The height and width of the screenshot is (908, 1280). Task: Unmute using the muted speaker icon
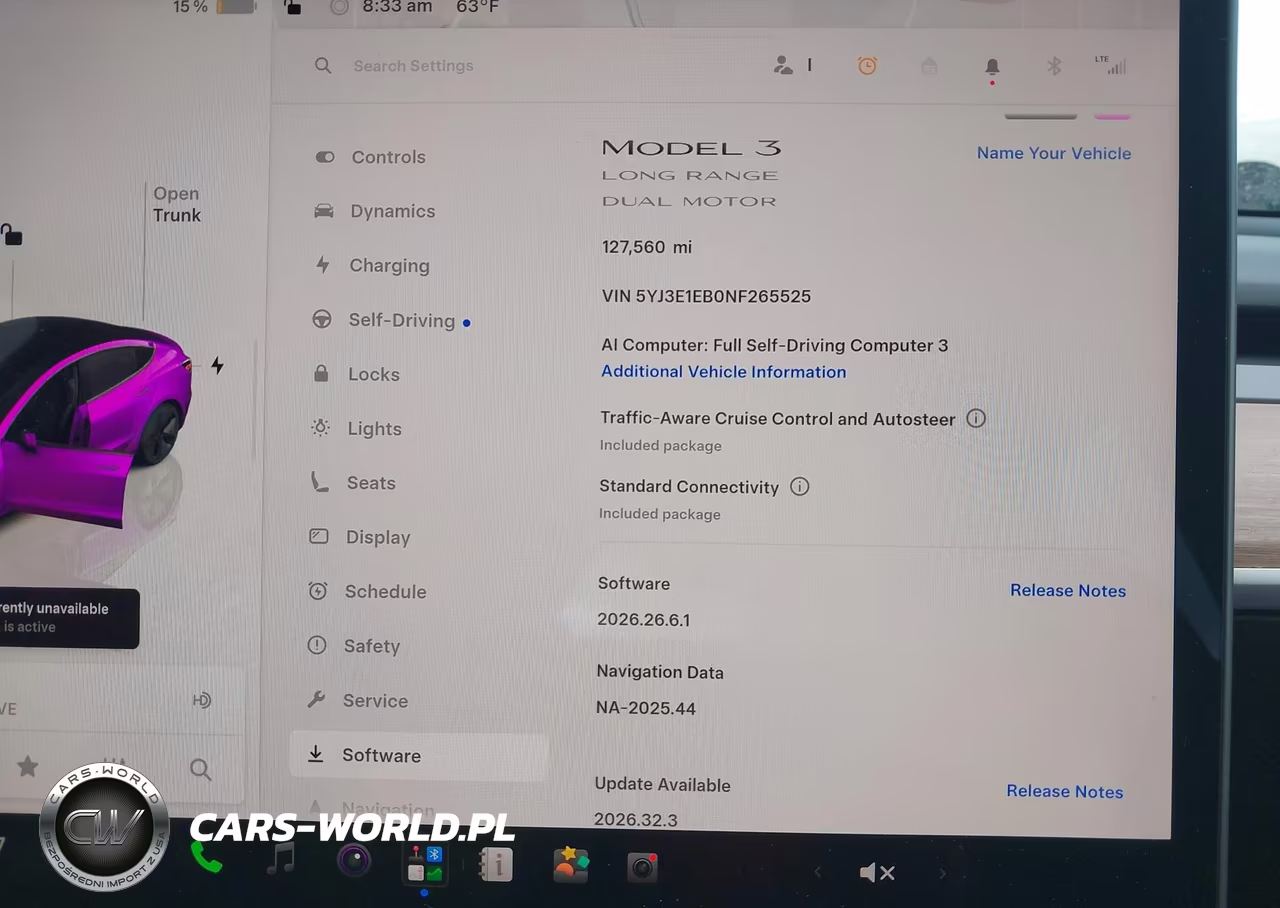tap(876, 873)
